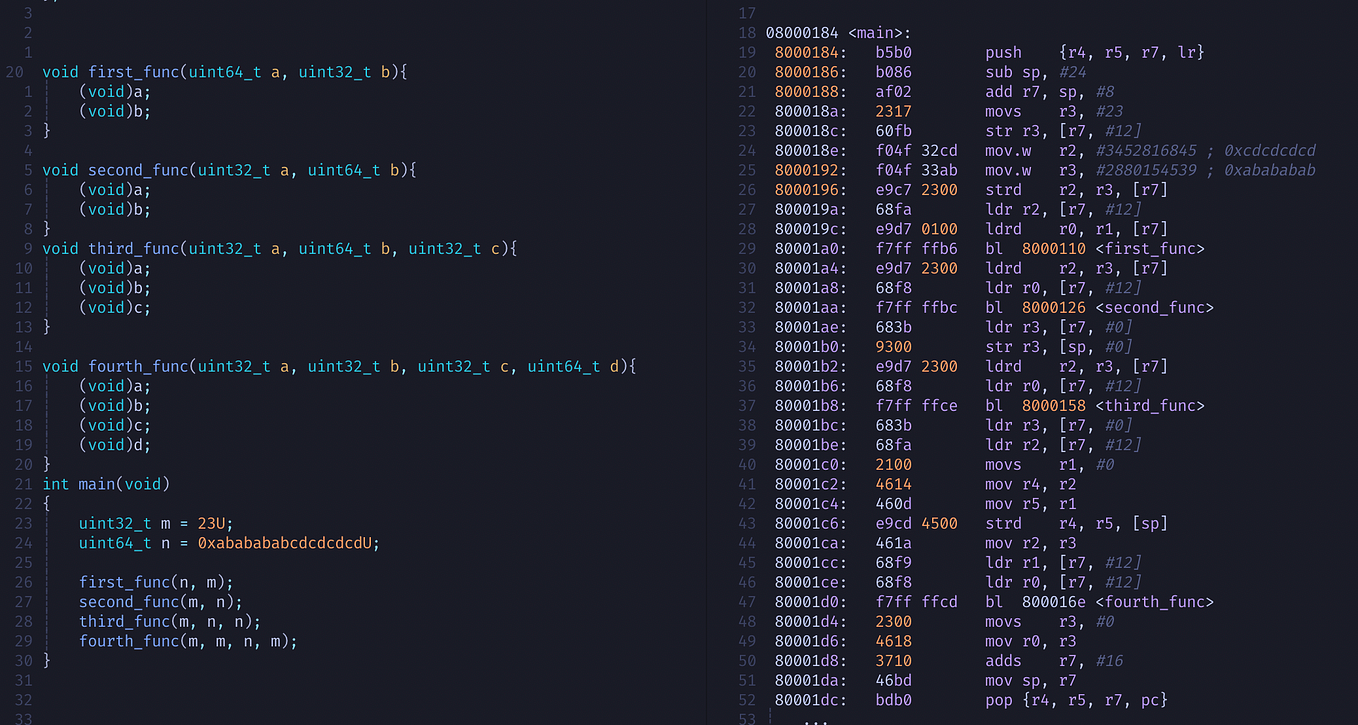This screenshot has height=725, width=1358.
Task: Click the third_func function definition line
Action: (x=280, y=248)
